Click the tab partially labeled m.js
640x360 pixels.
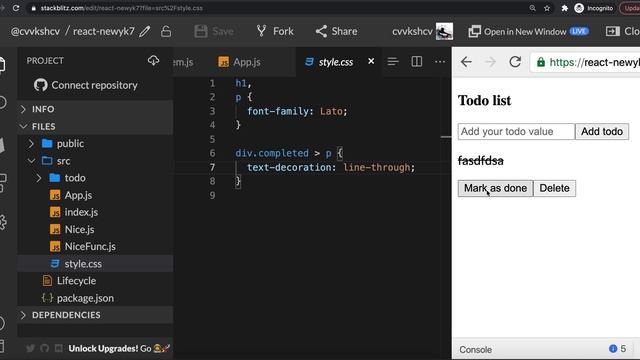point(183,62)
